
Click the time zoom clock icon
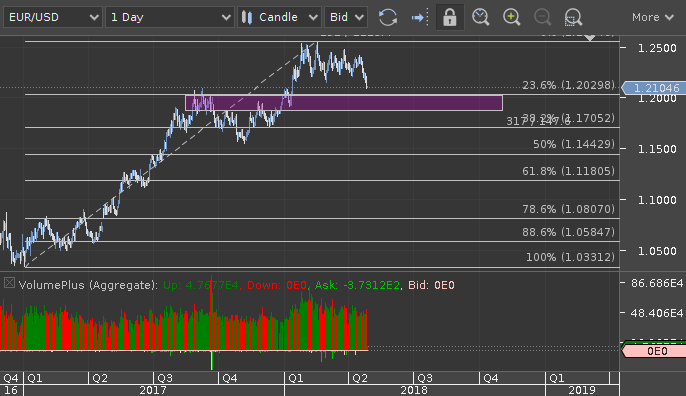coord(480,18)
